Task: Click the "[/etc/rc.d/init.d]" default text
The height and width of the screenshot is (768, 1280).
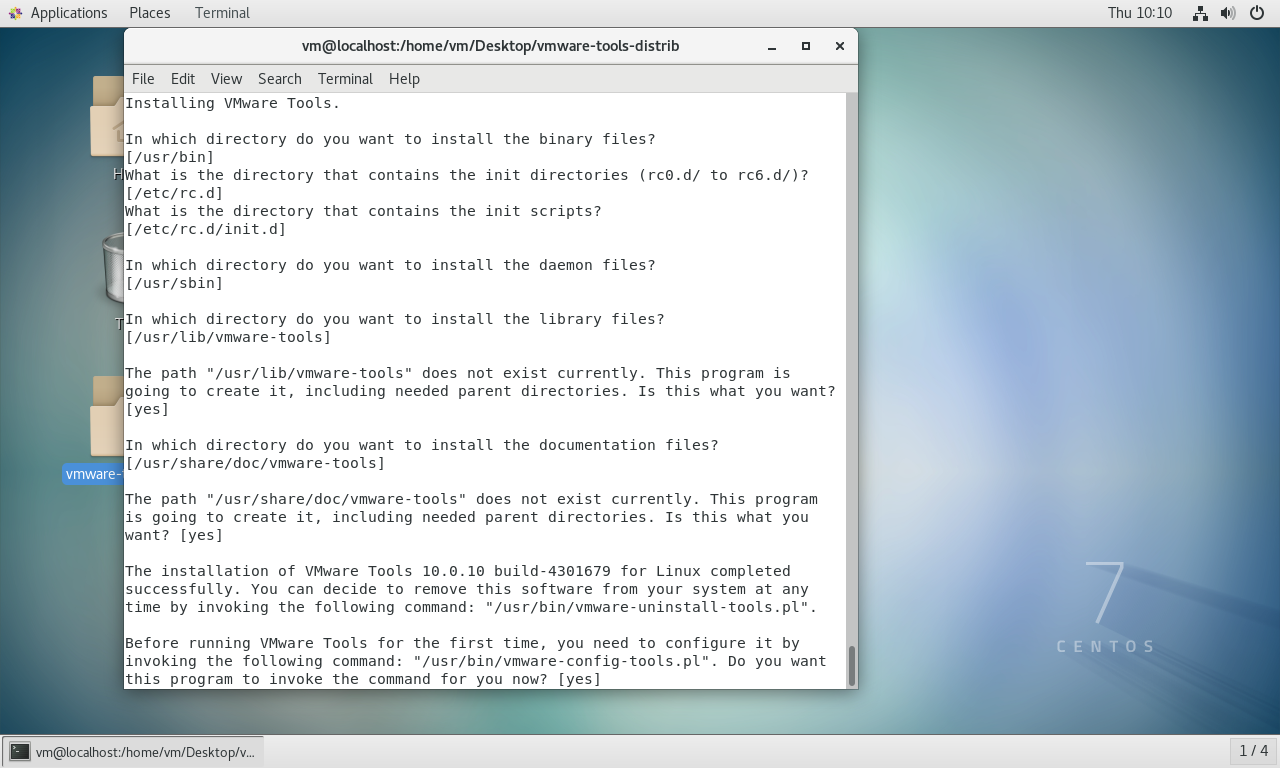Action: (x=205, y=229)
